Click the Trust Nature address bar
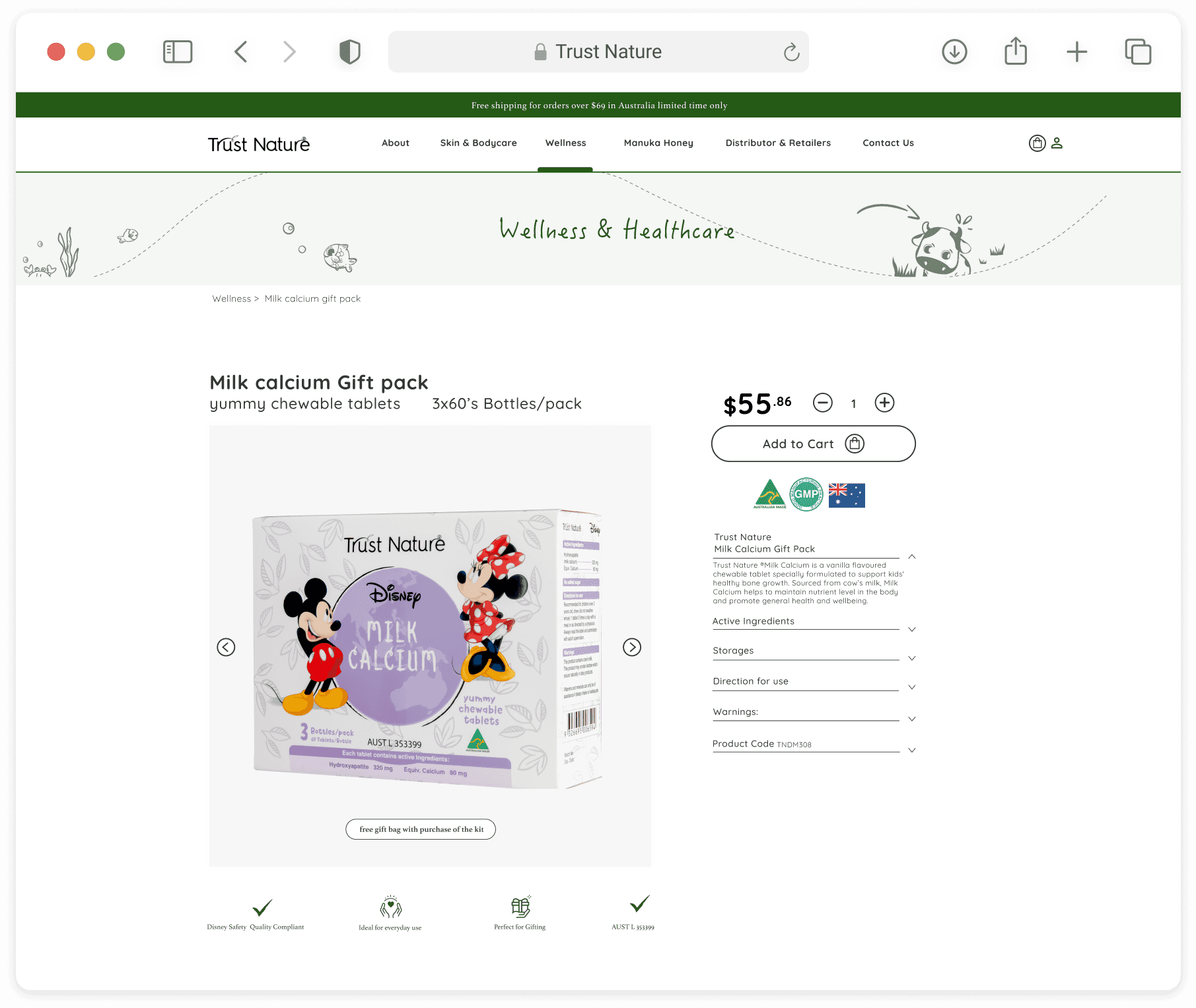1196x1008 pixels. 598,51
